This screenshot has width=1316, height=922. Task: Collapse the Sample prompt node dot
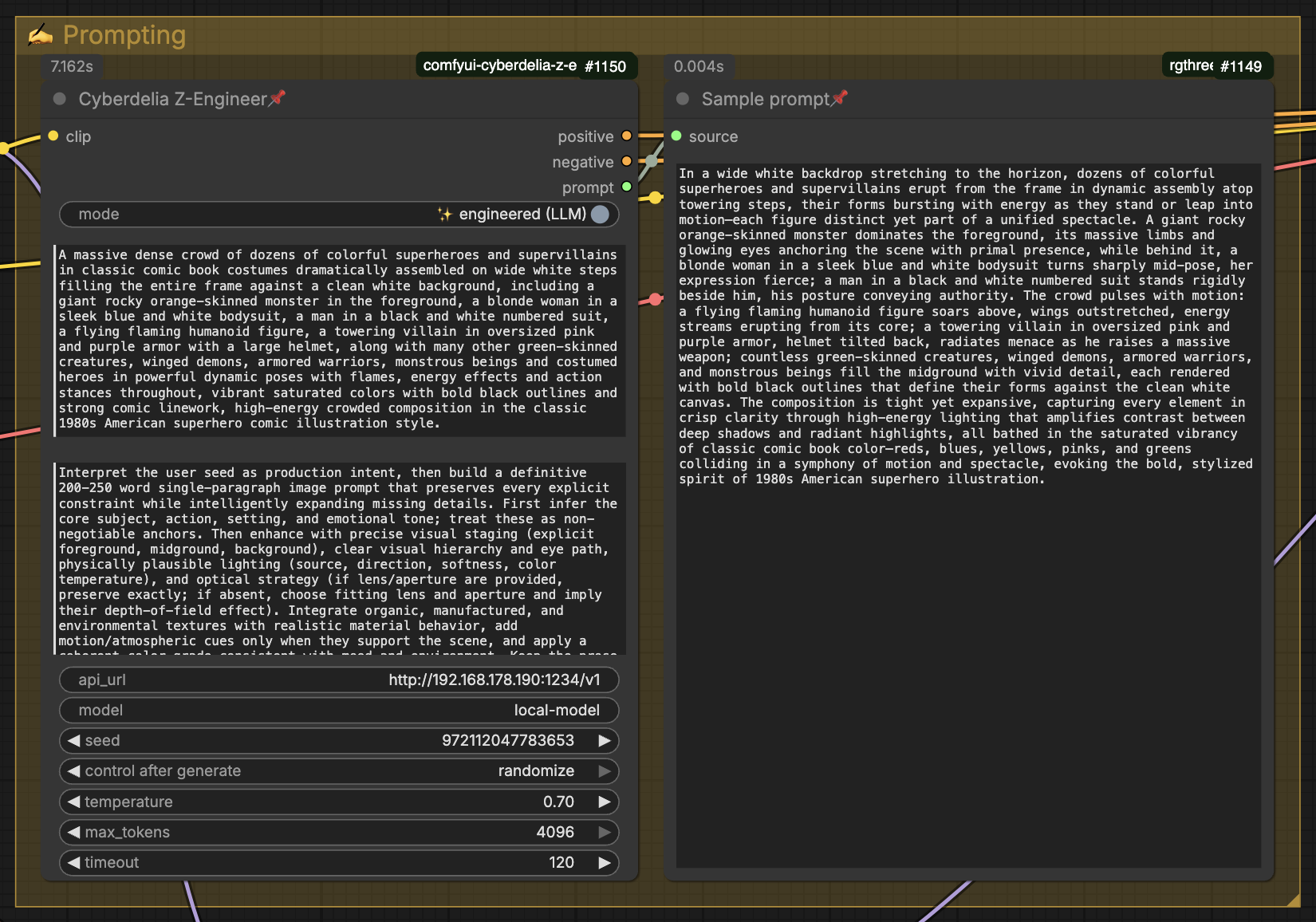[x=683, y=99]
